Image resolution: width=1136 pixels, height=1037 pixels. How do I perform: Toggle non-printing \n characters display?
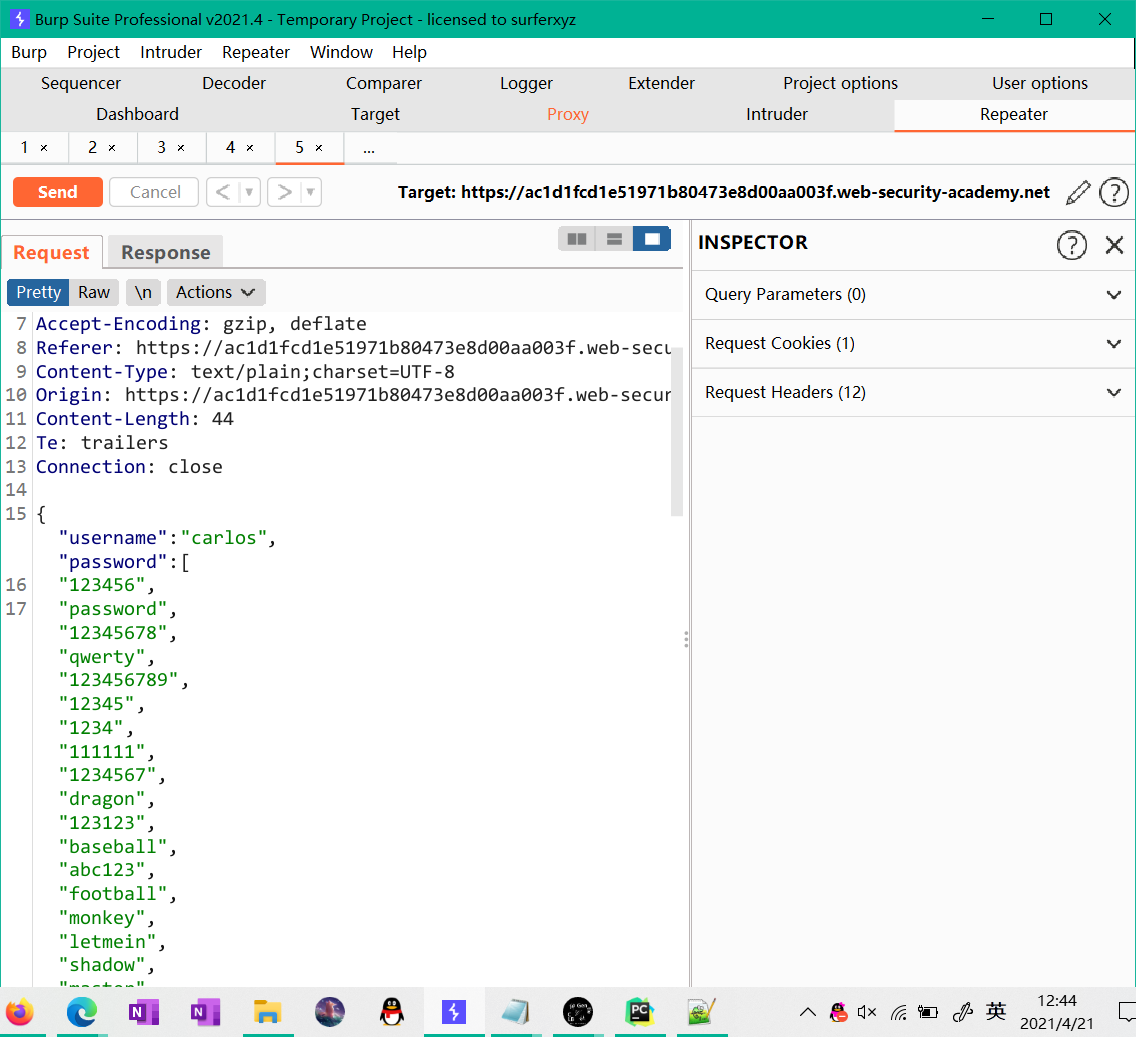click(x=143, y=292)
